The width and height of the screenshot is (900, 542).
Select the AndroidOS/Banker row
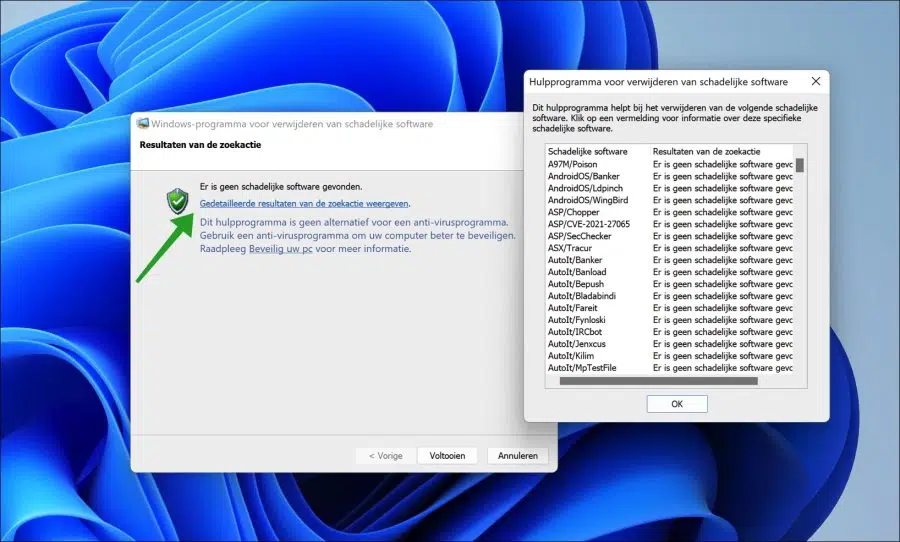669,176
